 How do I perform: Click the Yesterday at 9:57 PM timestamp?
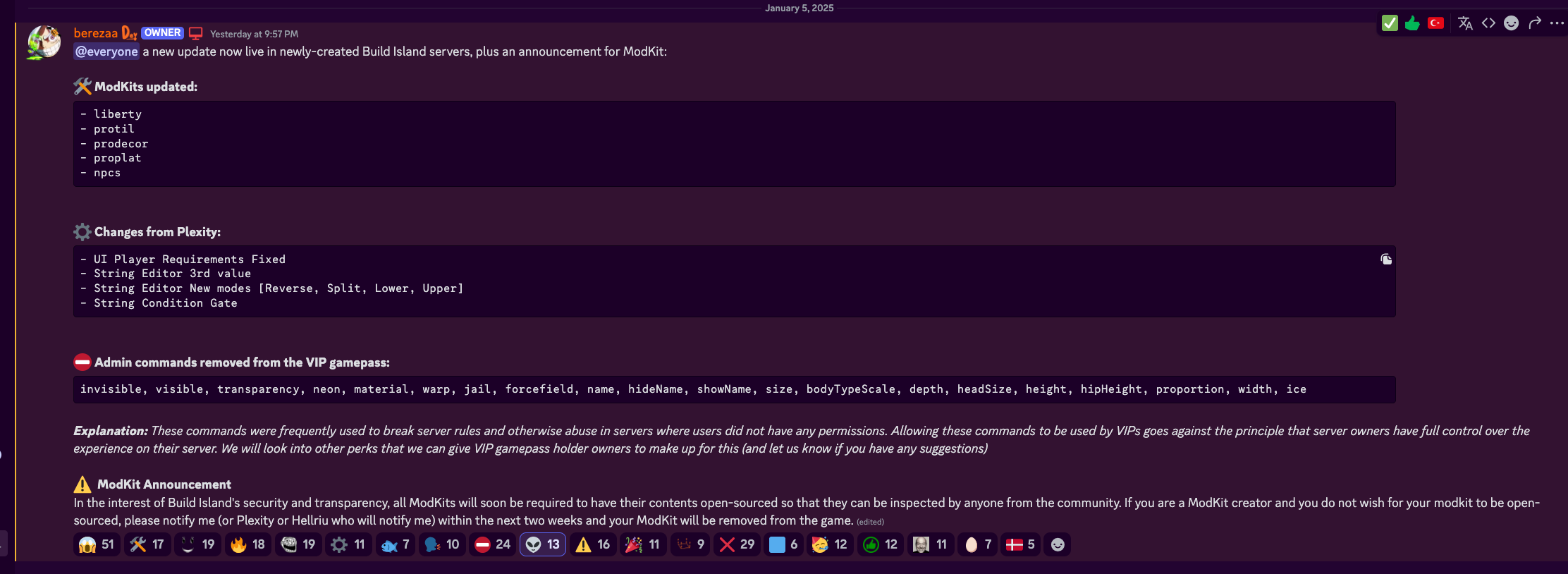pos(254,34)
